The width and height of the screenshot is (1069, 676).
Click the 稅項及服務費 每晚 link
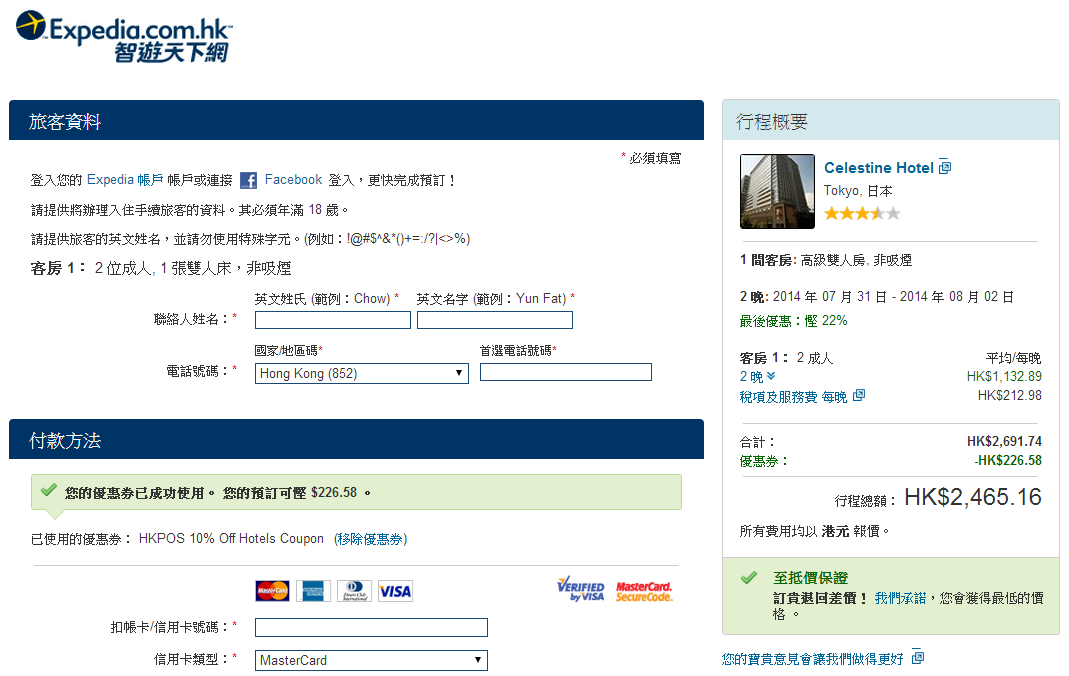[793, 397]
